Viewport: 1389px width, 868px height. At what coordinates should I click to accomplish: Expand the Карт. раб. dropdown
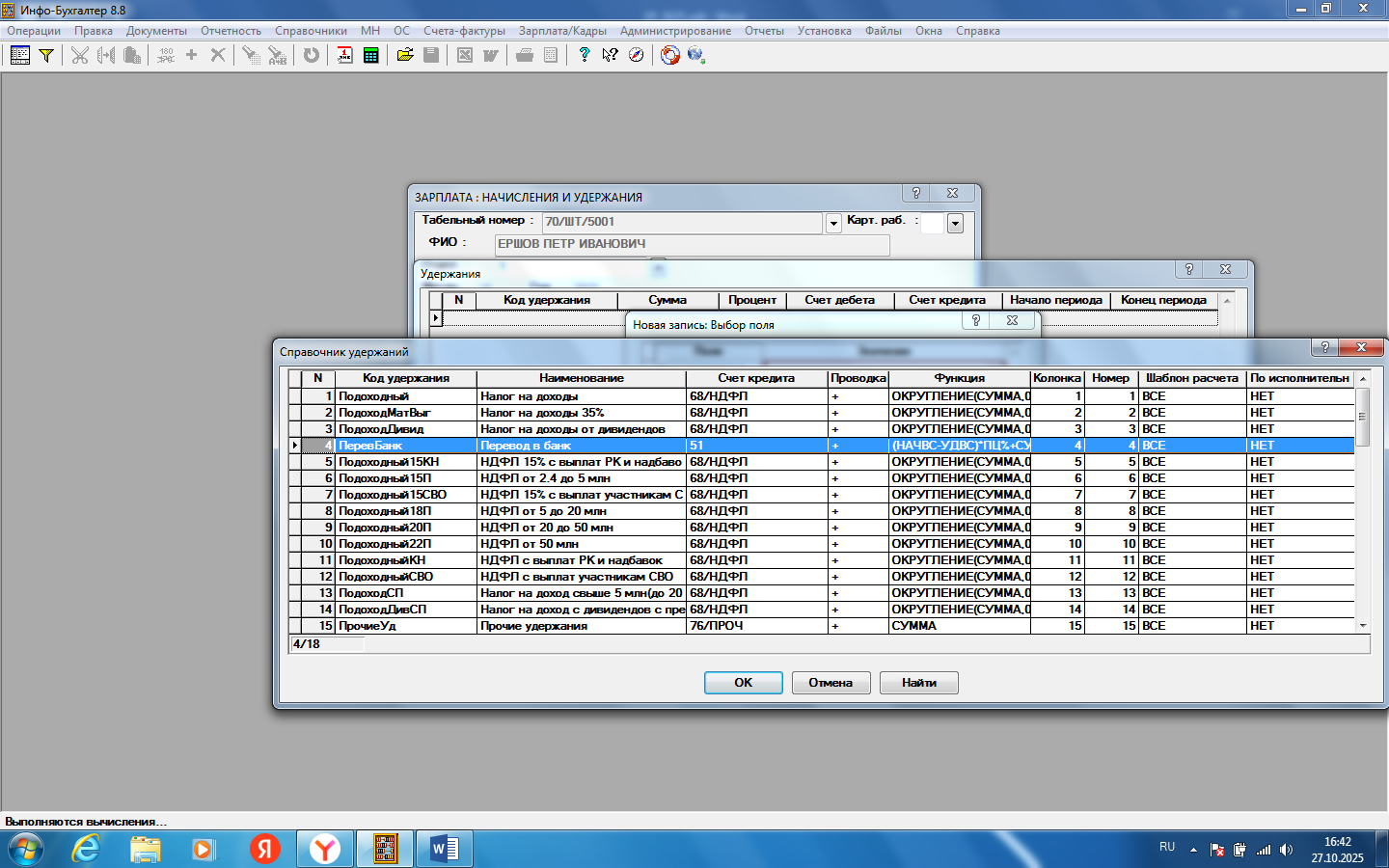[955, 224]
